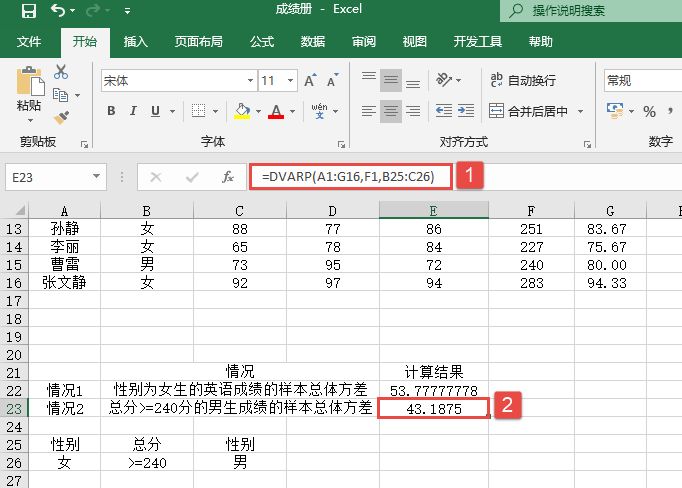Click the Cut scissors icon
The image size is (682, 488).
tap(61, 72)
